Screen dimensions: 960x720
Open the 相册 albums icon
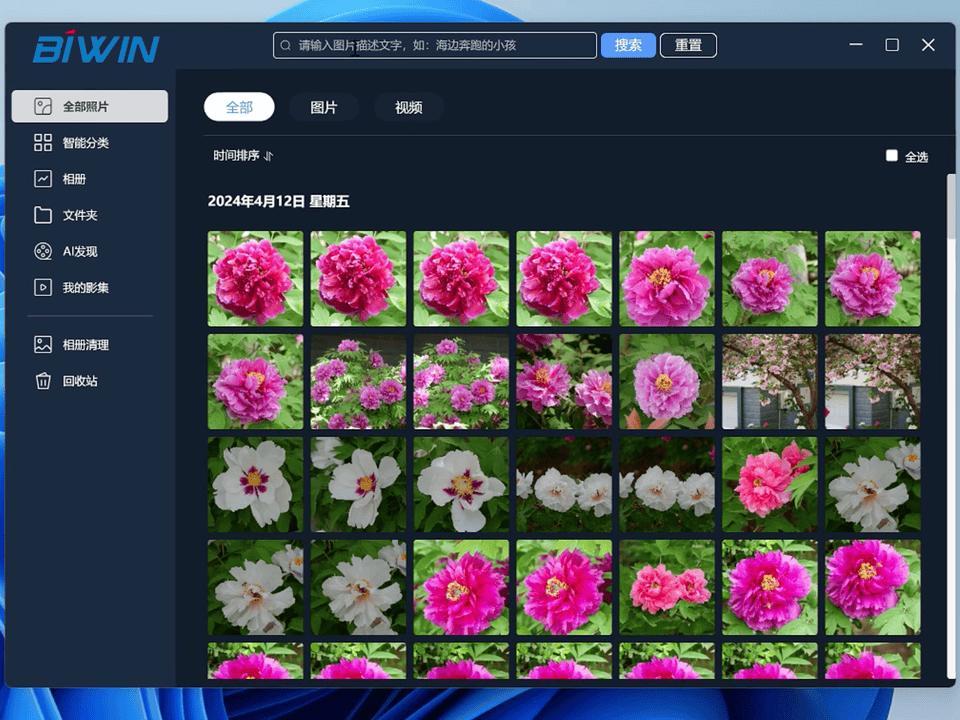pos(42,178)
